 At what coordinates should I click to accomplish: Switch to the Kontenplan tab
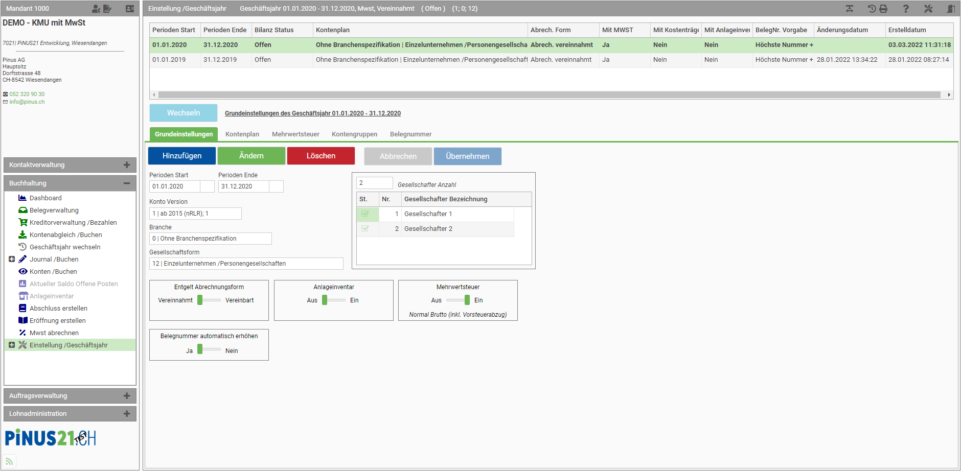[242, 134]
